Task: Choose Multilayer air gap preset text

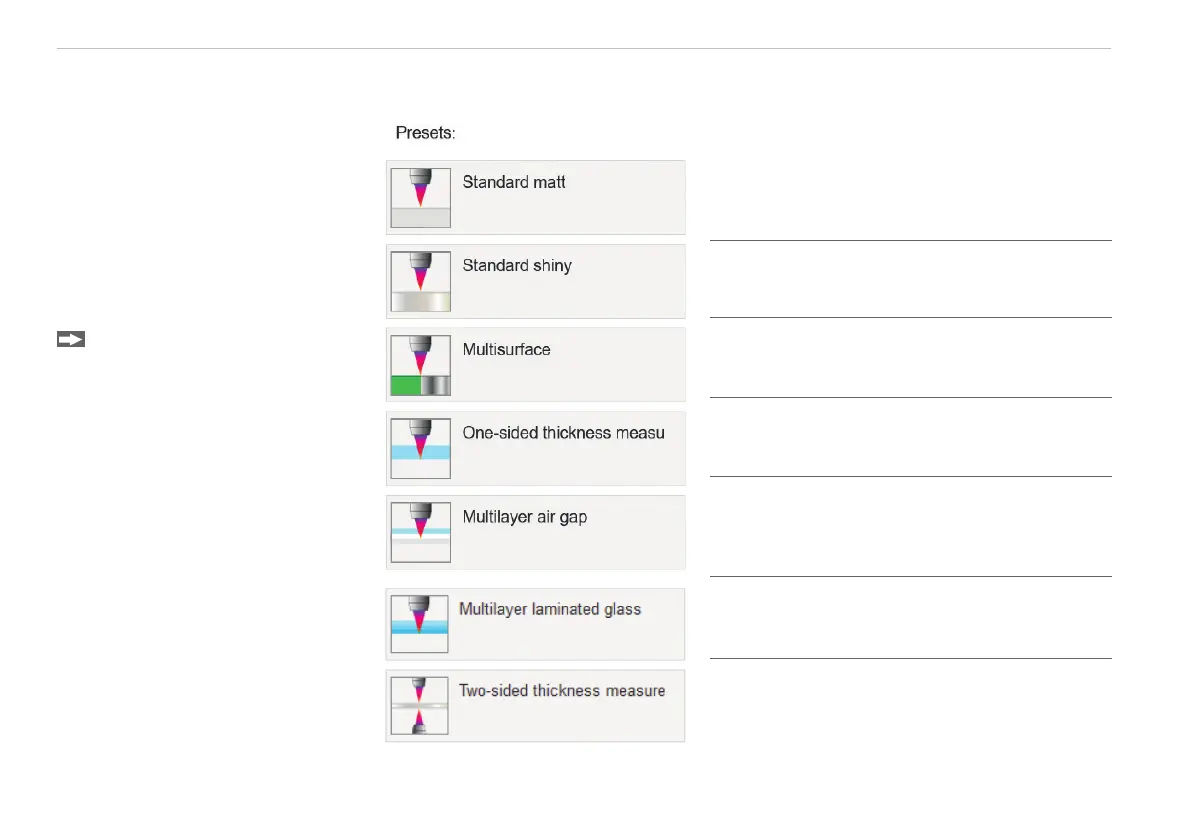Action: click(524, 517)
